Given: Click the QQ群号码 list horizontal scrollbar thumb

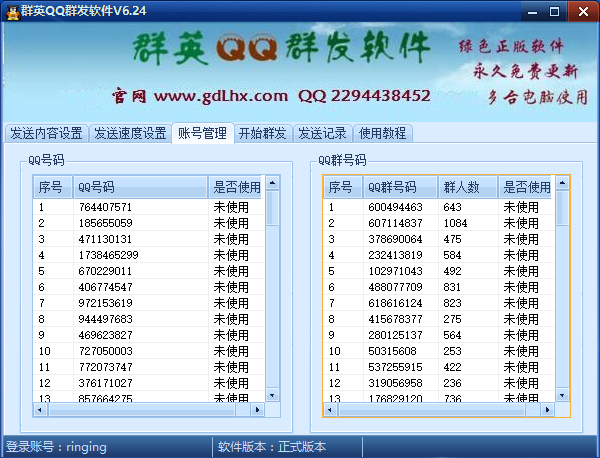Looking at the screenshot, I should (x=432, y=410).
